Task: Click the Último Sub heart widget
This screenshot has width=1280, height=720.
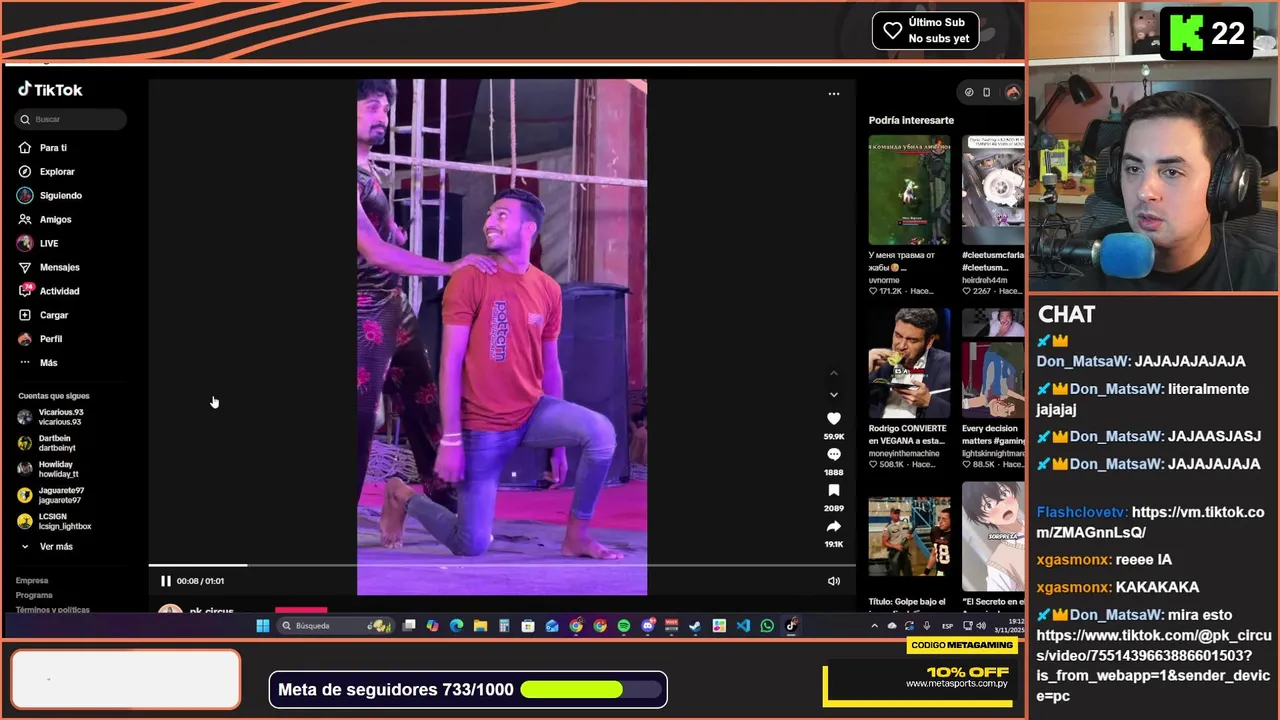Action: tap(926, 30)
